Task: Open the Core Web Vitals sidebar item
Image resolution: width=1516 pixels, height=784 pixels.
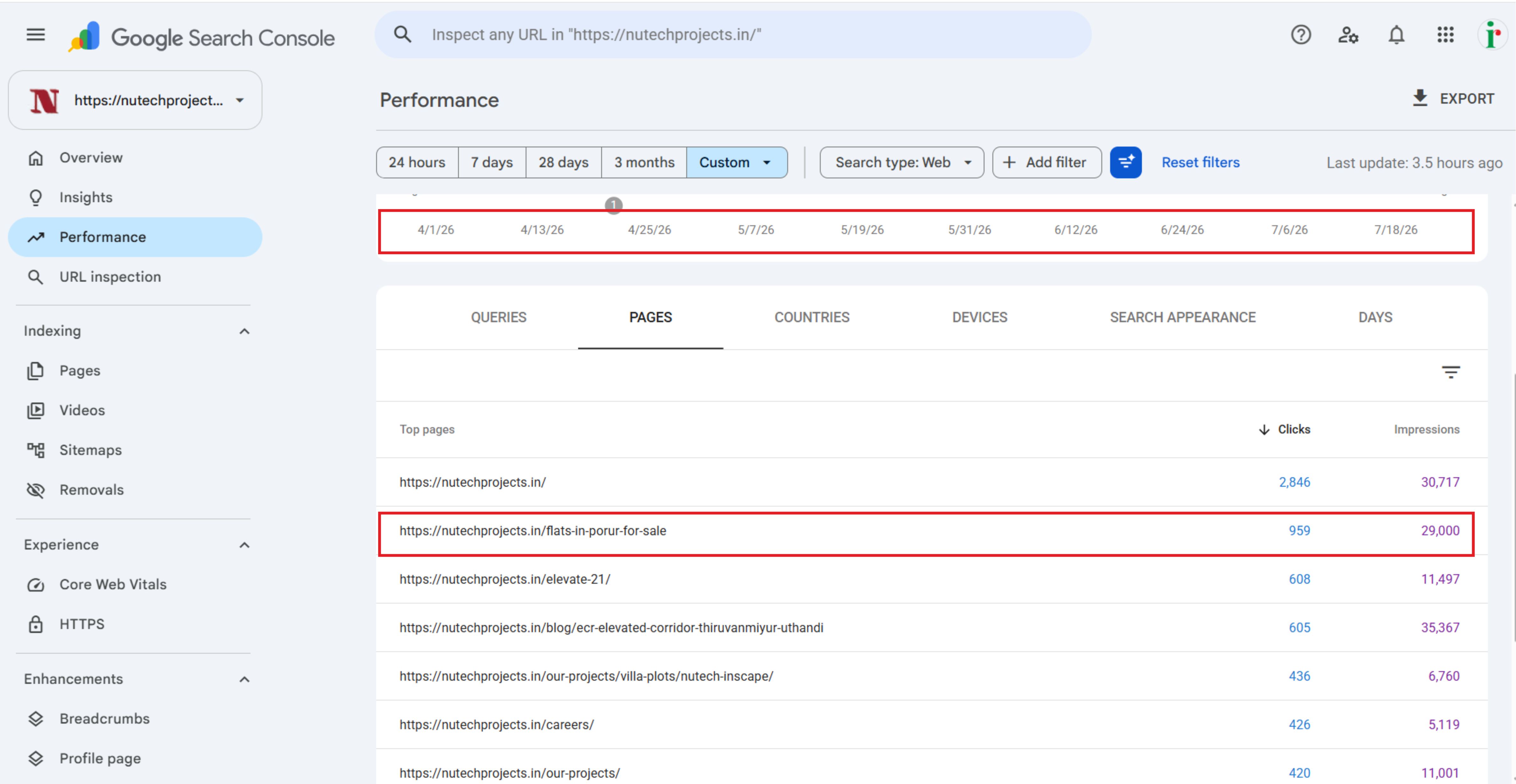Action: coord(135,585)
